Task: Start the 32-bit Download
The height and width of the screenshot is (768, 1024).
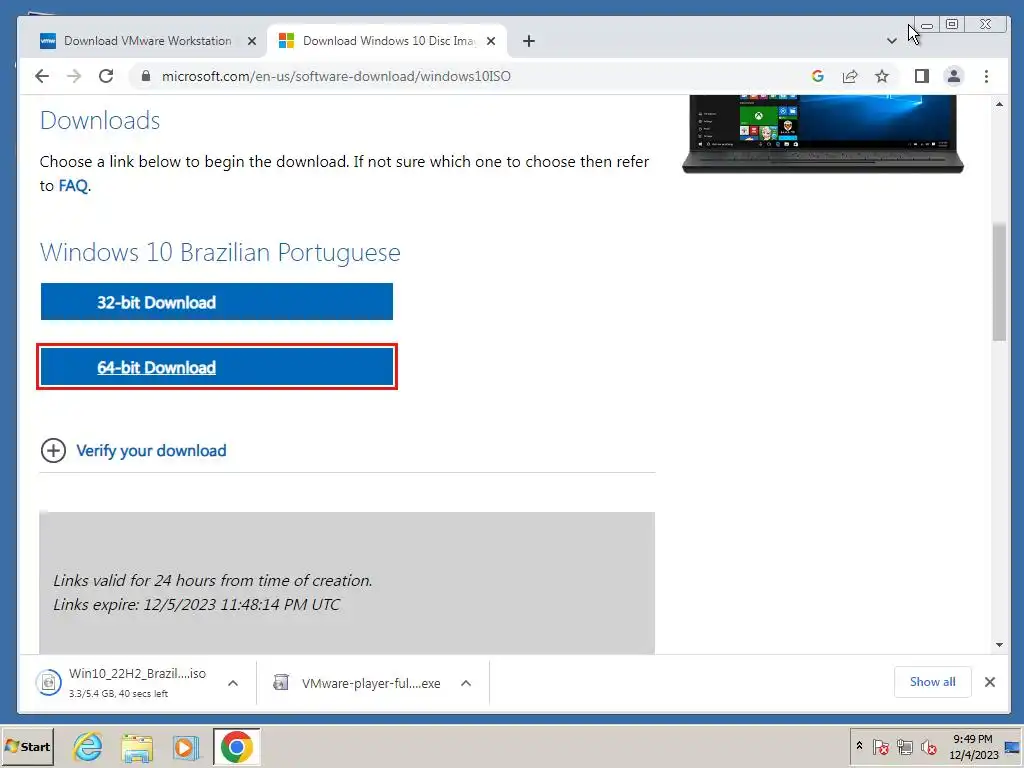Action: [217, 302]
